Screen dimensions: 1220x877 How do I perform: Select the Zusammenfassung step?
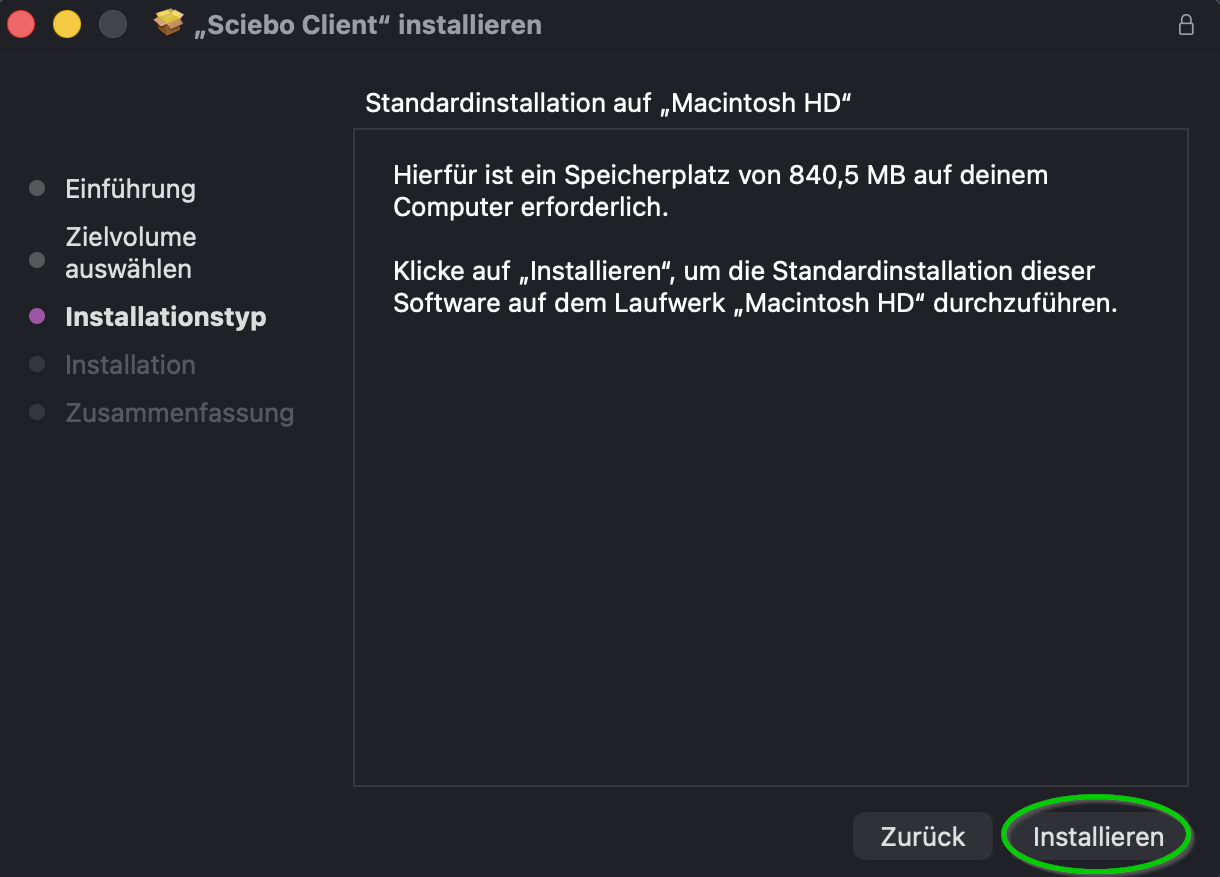[x=180, y=413]
